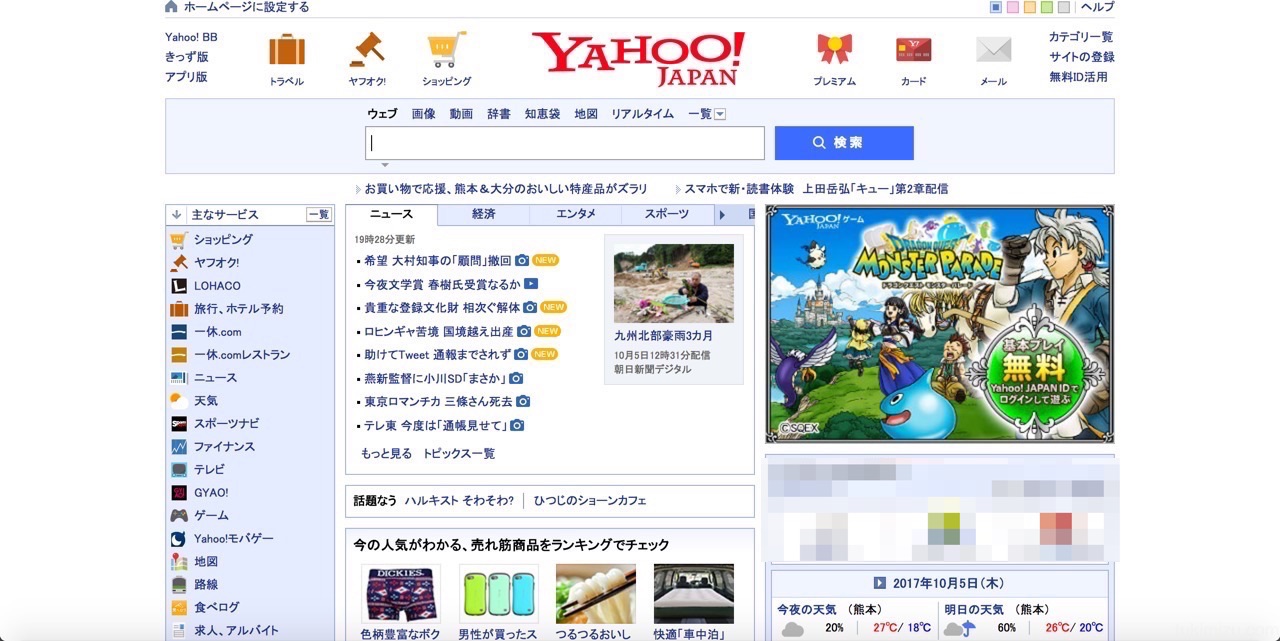
Task: Open the DICKIES boxer product thumbnail
Action: pyautogui.click(x=401, y=594)
